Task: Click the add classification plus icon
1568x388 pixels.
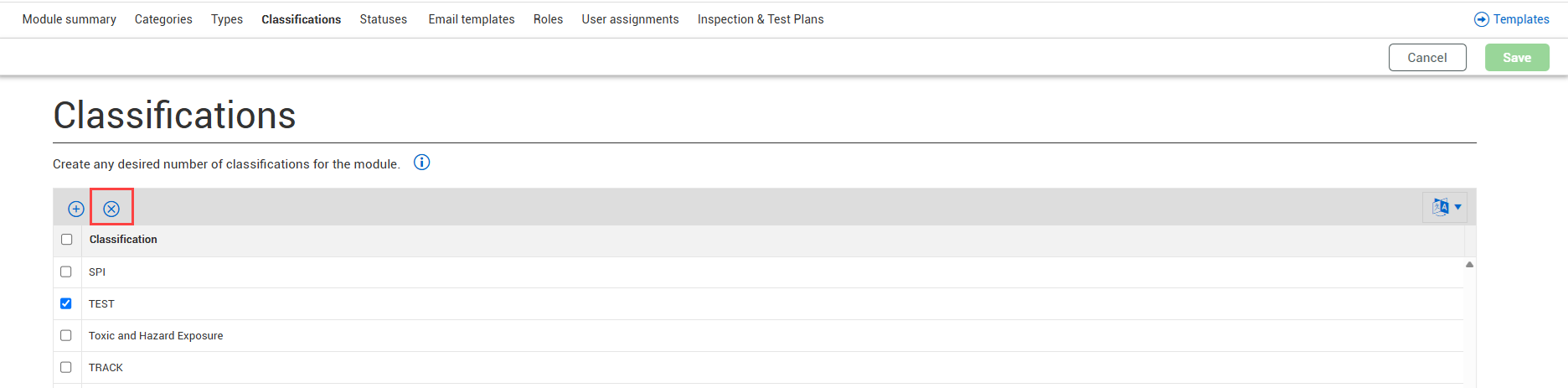Action: (76, 209)
